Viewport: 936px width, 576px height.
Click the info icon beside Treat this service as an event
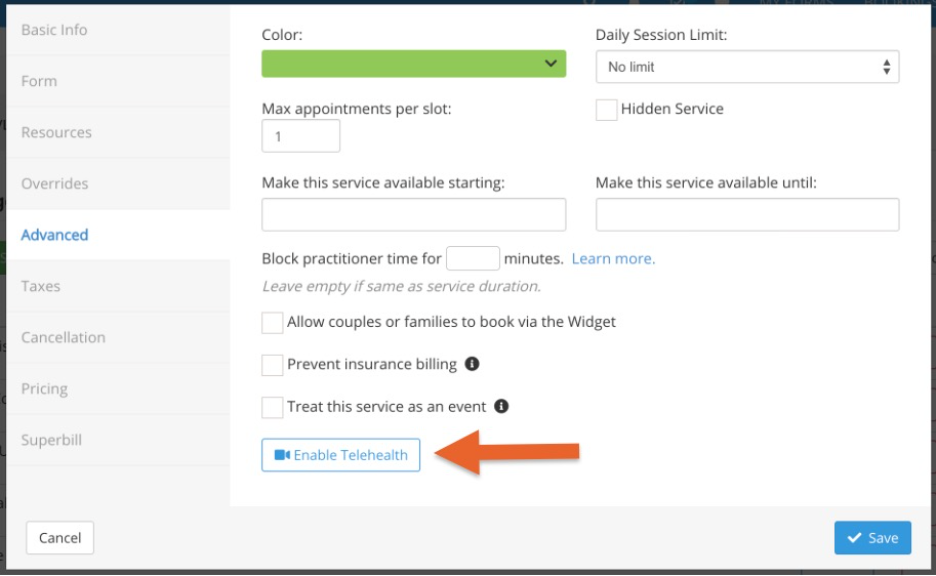tap(501, 406)
